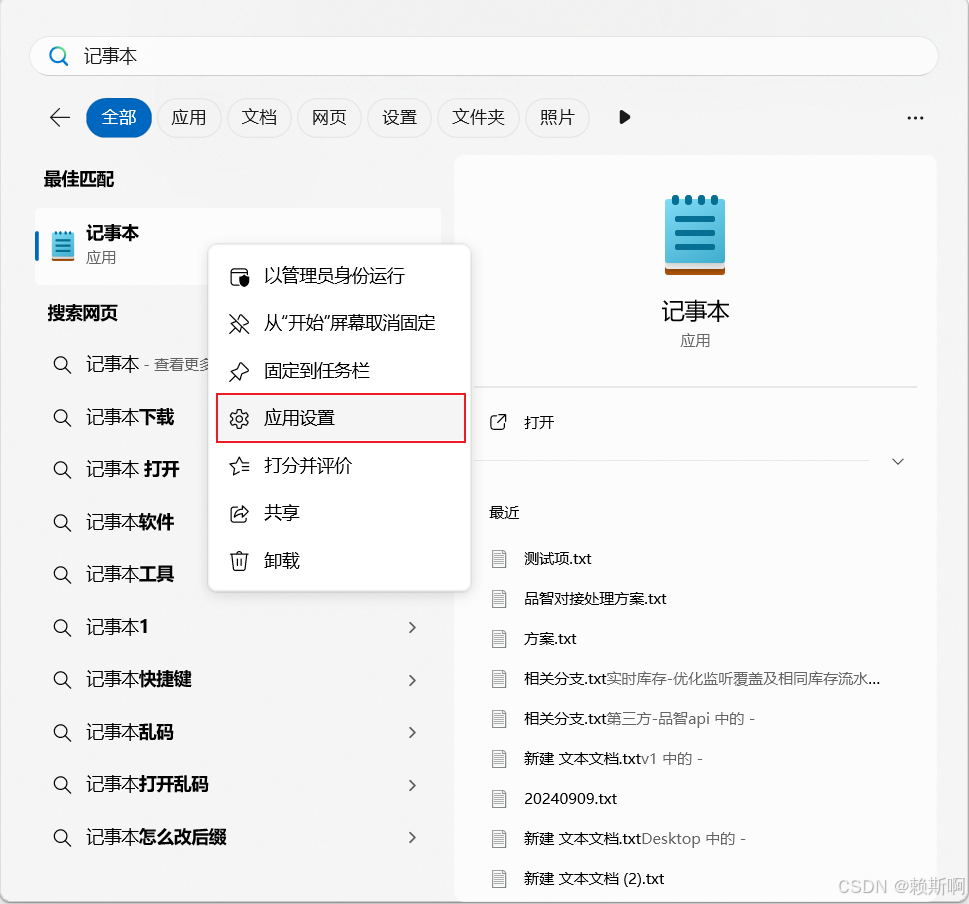Click 打开 in the preview panel

[x=539, y=423]
